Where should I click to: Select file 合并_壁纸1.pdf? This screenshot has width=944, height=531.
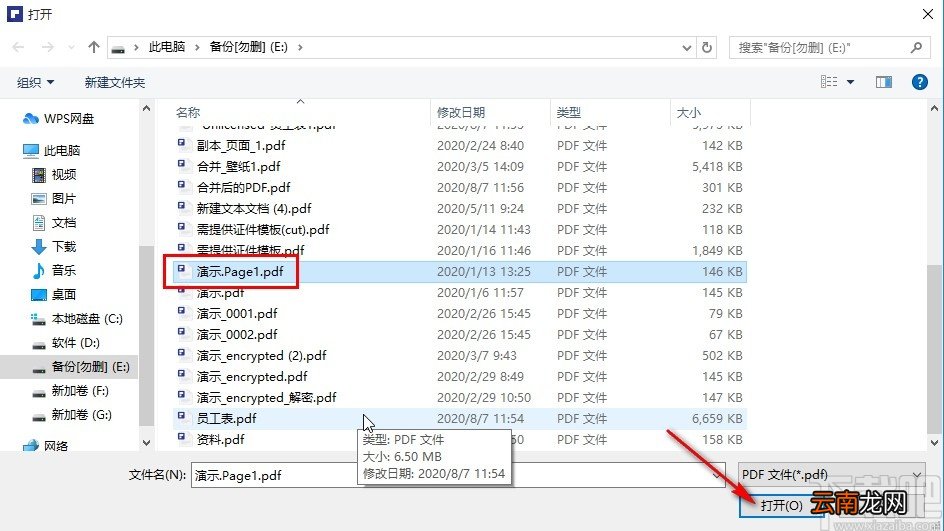click(238, 167)
